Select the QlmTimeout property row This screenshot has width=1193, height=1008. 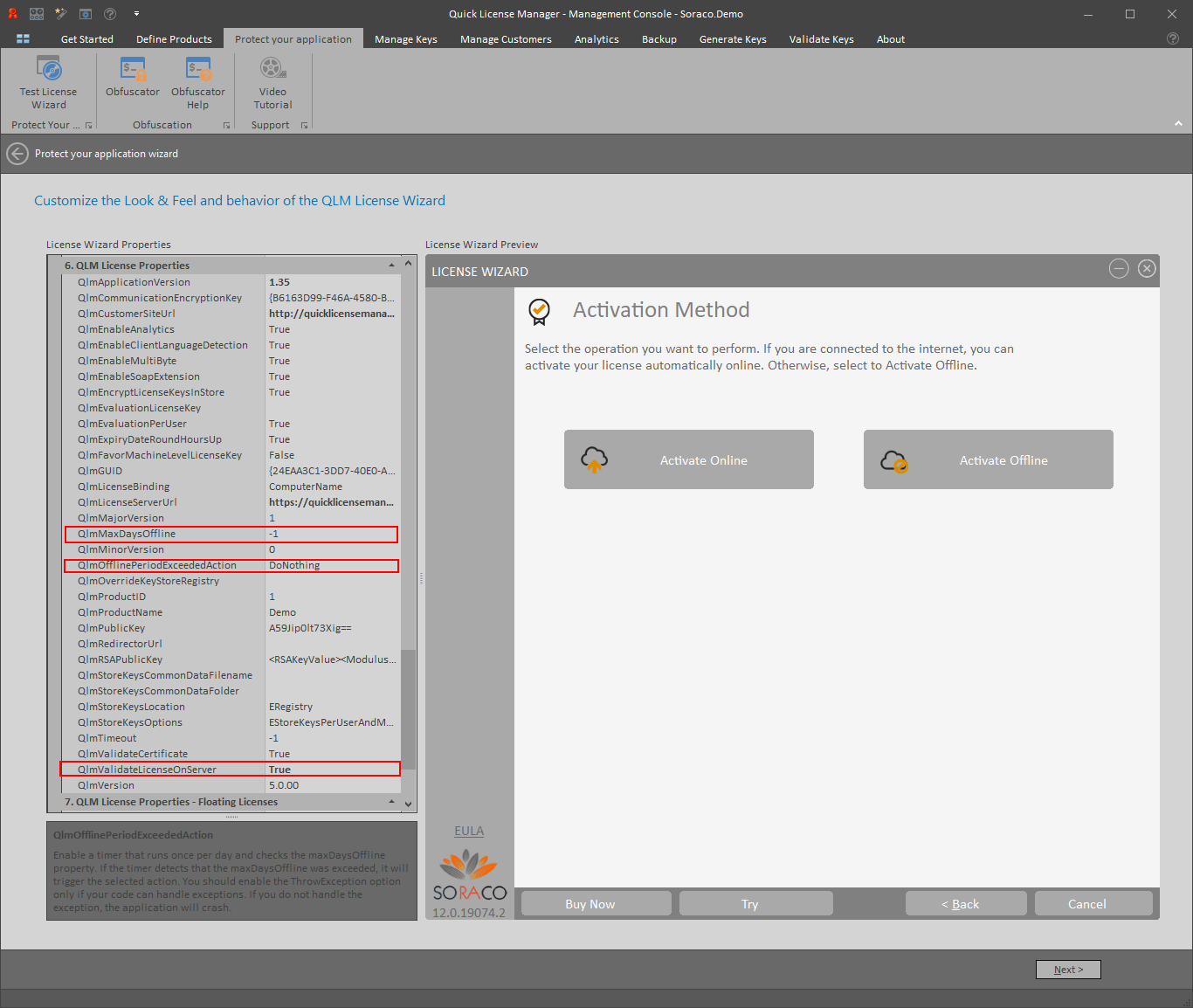pyautogui.click(x=231, y=738)
